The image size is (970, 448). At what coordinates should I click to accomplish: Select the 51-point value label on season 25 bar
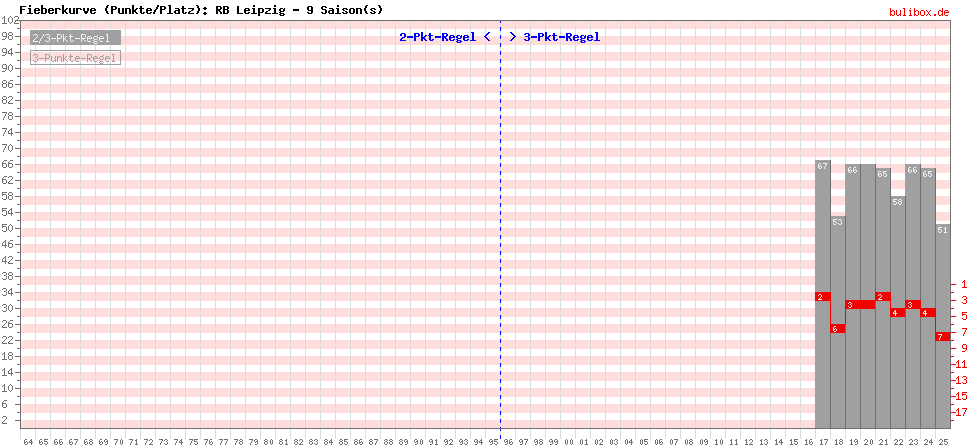click(x=943, y=230)
